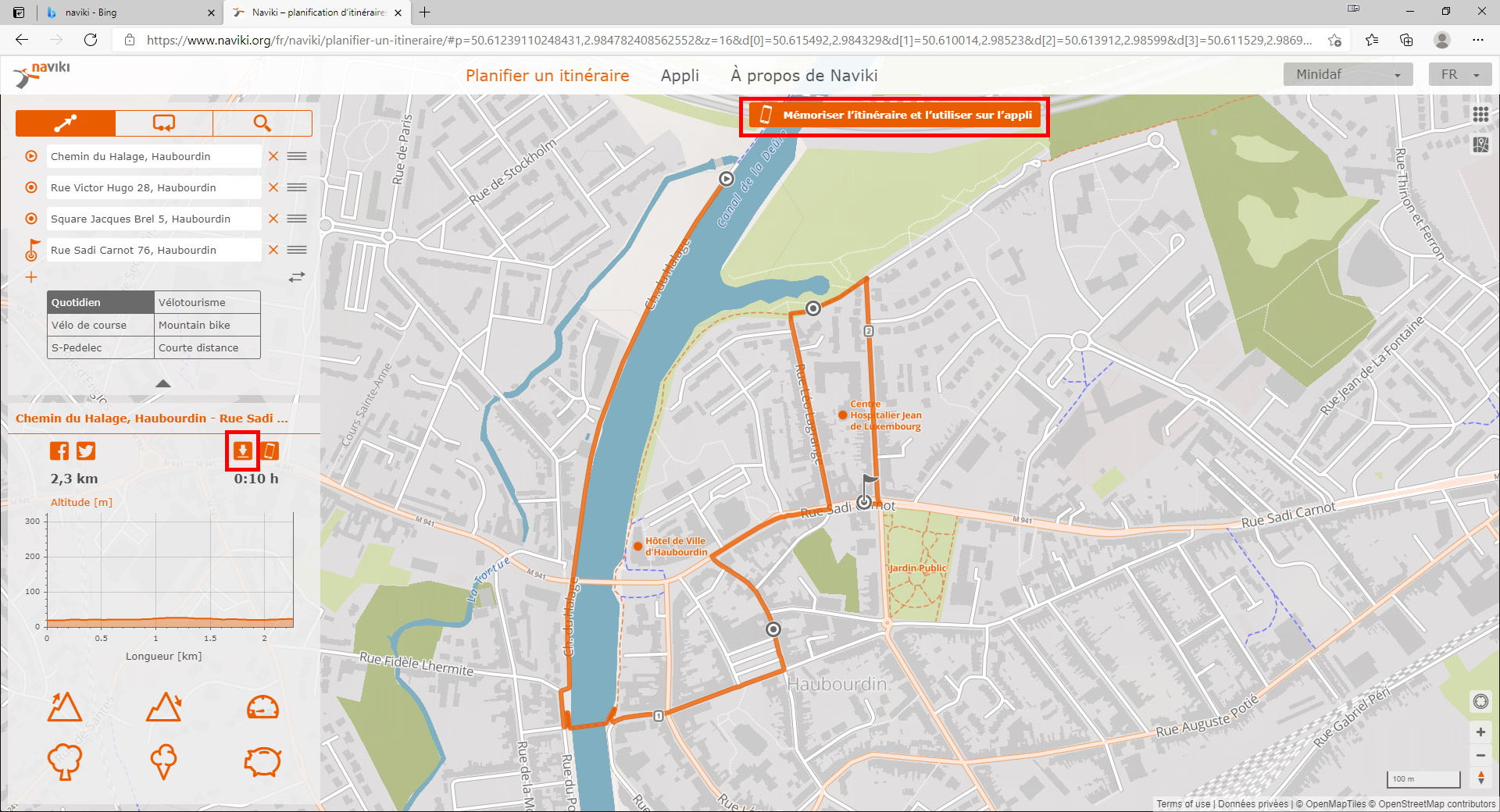The width and height of the screenshot is (1500, 812).
Task: Open the FR language dropdown
Action: [1459, 75]
